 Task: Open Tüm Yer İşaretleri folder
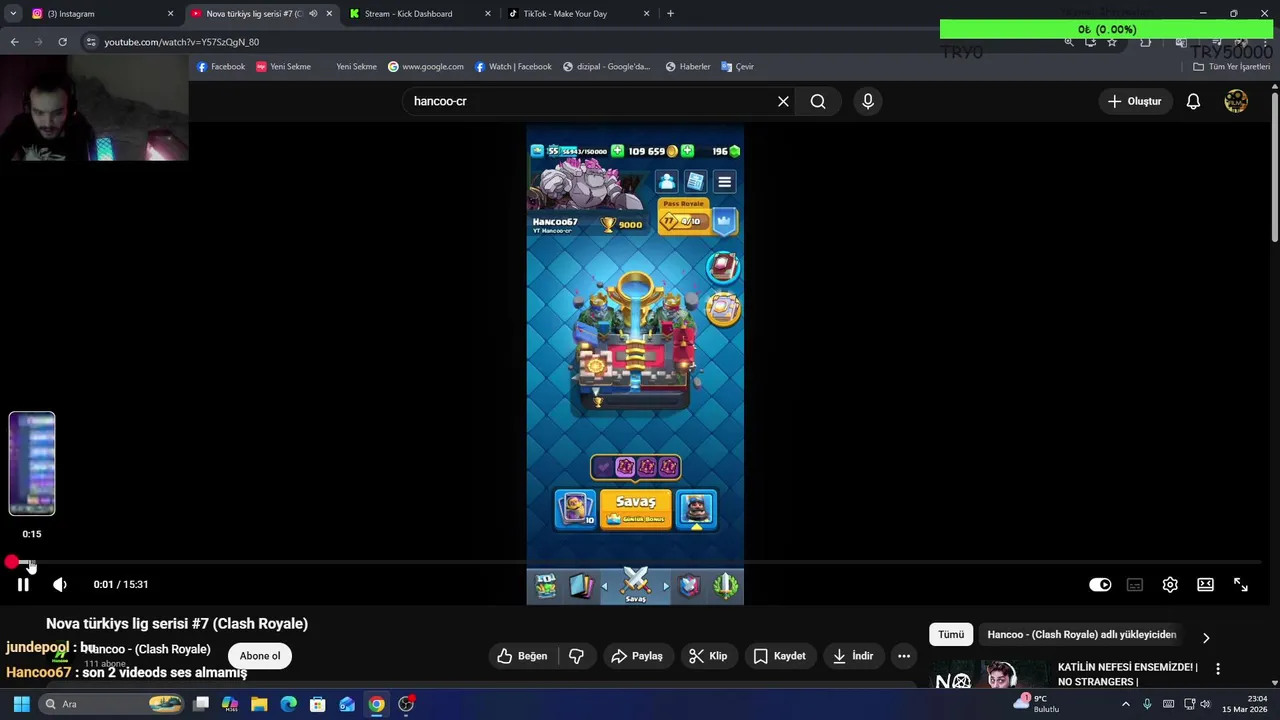(1232, 67)
